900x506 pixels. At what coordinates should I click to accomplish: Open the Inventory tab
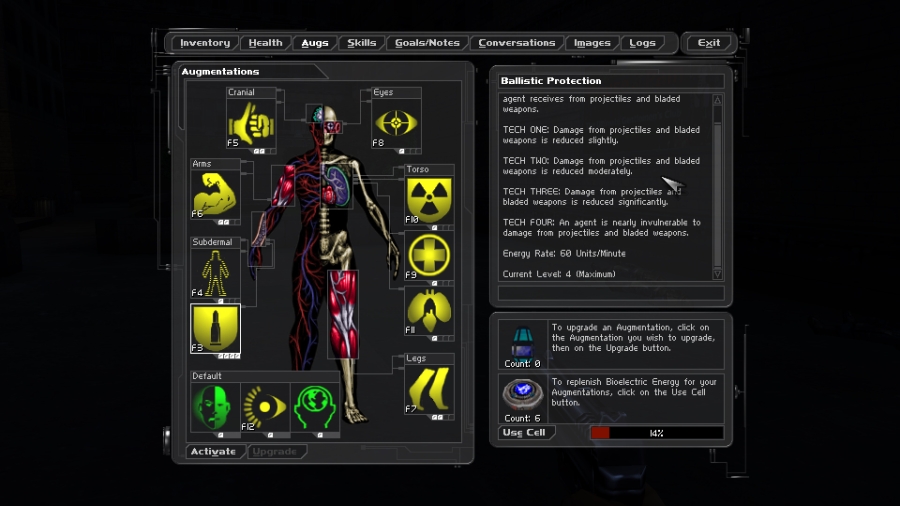click(205, 43)
